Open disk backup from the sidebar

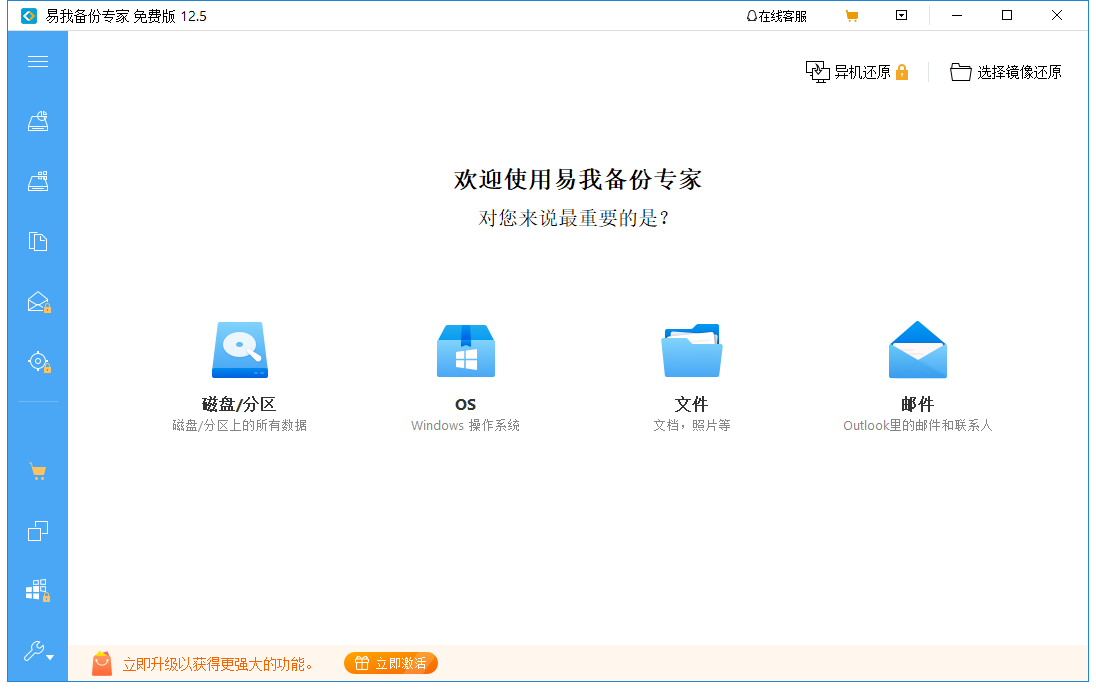[38, 121]
